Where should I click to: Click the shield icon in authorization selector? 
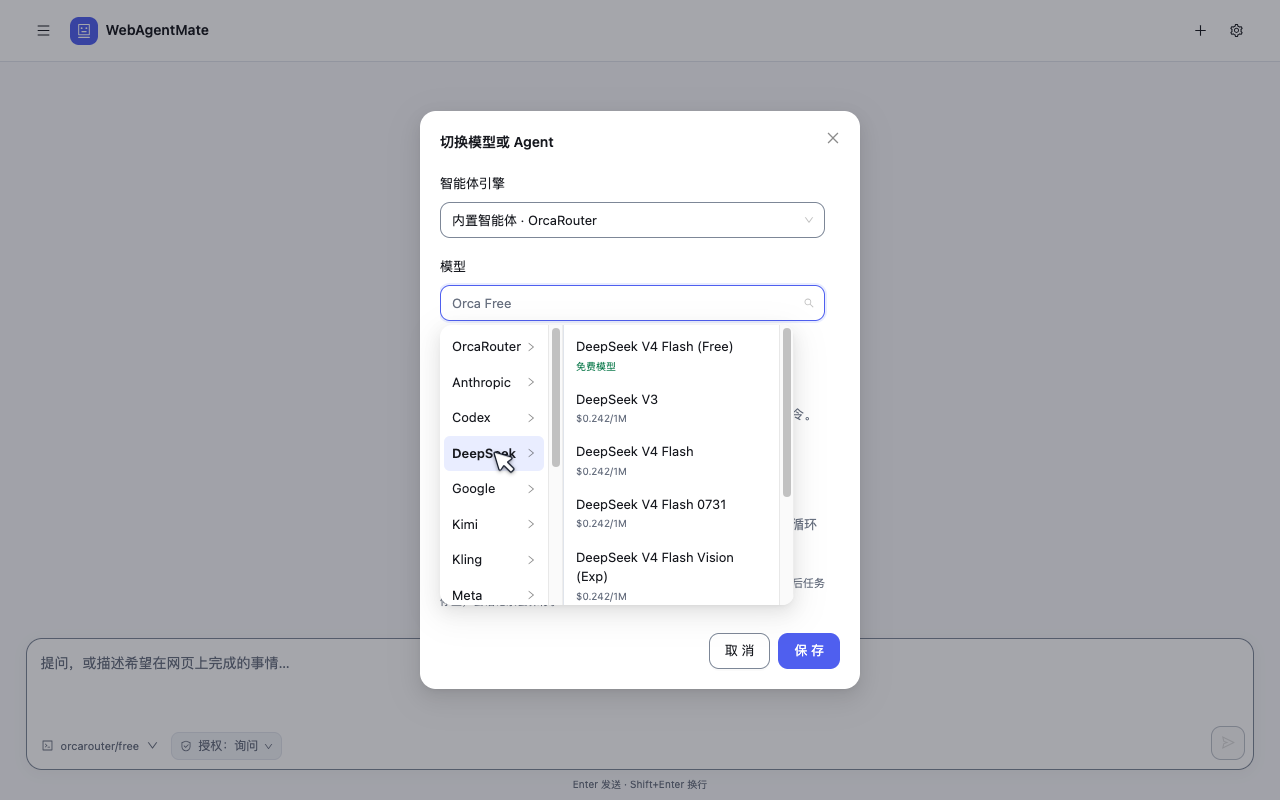click(x=185, y=746)
